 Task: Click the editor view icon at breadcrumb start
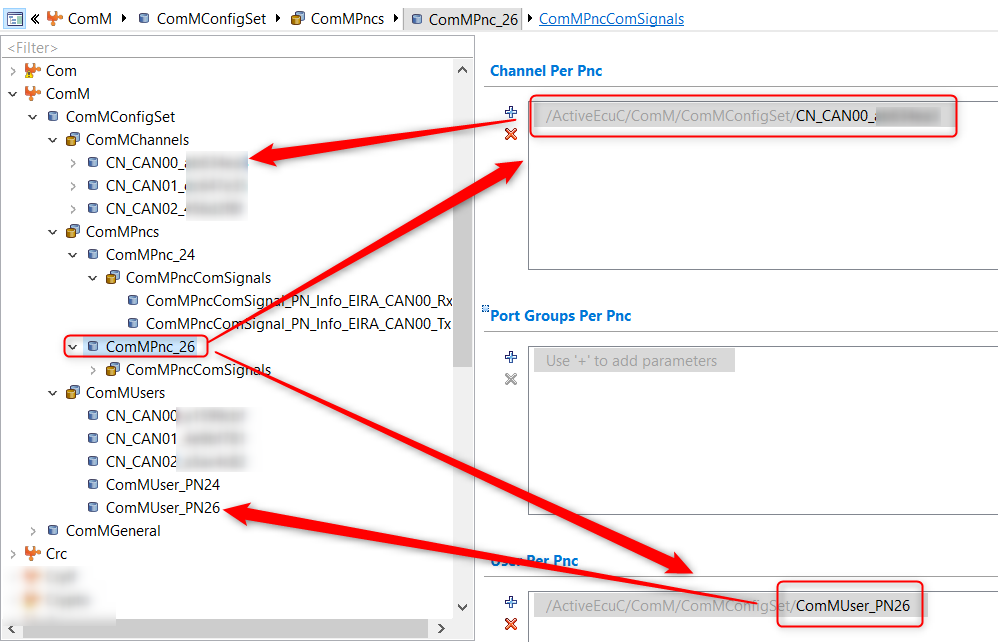(x=14, y=18)
